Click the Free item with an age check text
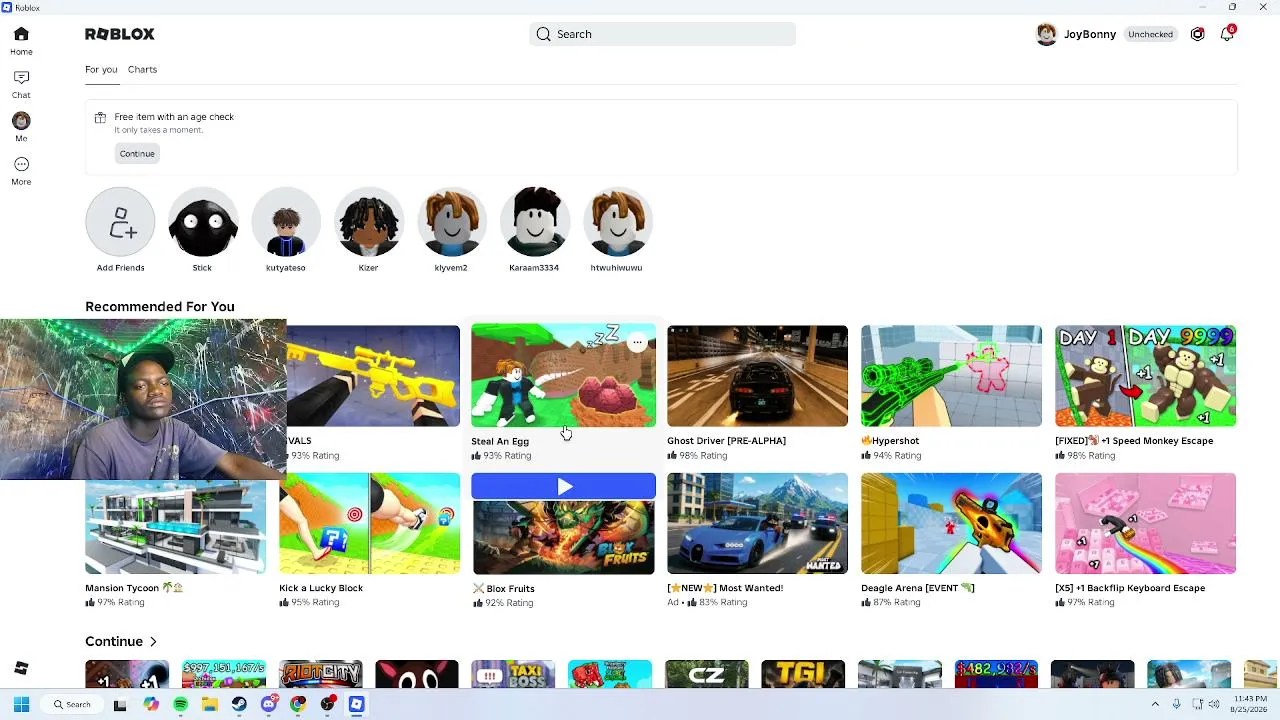This screenshot has width=1280, height=720. coord(174,117)
